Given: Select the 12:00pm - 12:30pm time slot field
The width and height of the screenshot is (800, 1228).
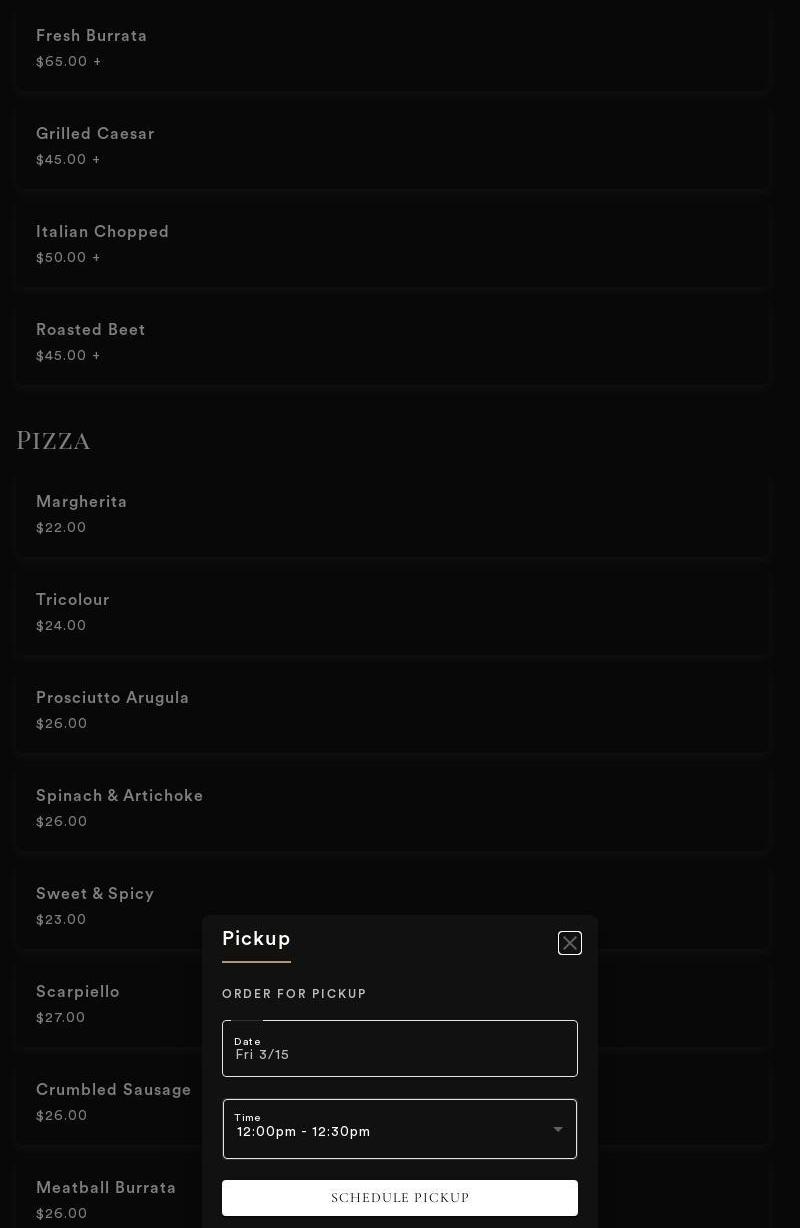Looking at the screenshot, I should click(x=380, y=1130).
